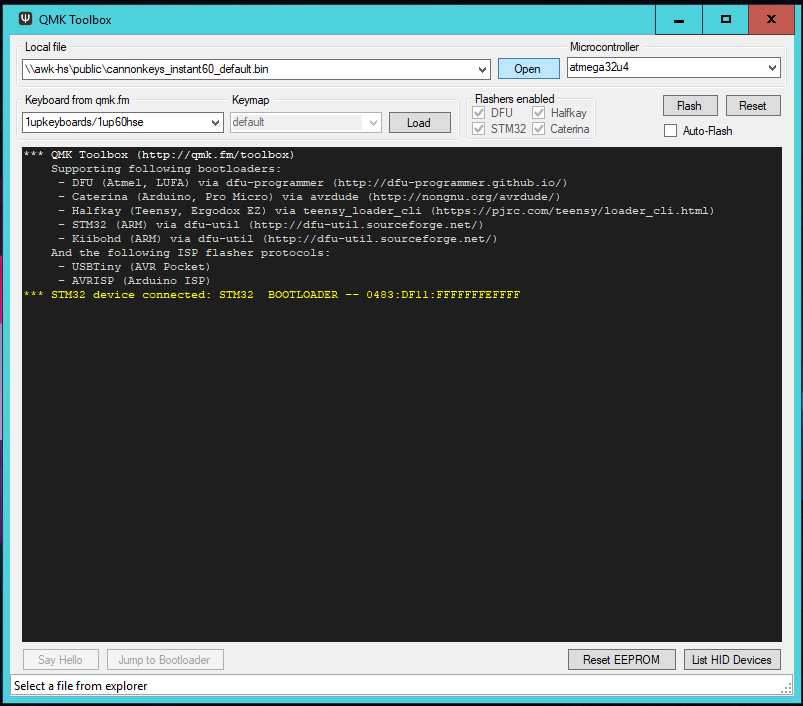Image resolution: width=803 pixels, height=706 pixels.
Task: Click the Reset button
Action: [752, 106]
